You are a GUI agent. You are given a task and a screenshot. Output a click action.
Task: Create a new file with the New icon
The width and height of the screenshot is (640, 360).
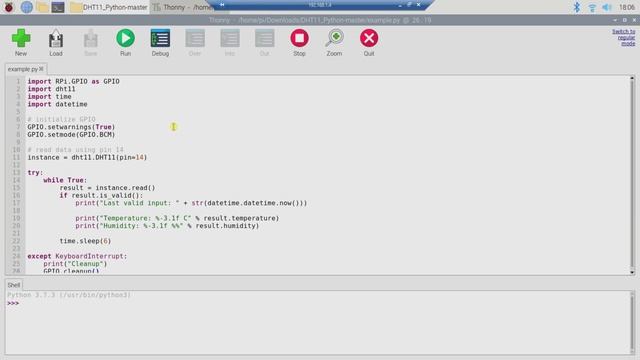21,42
